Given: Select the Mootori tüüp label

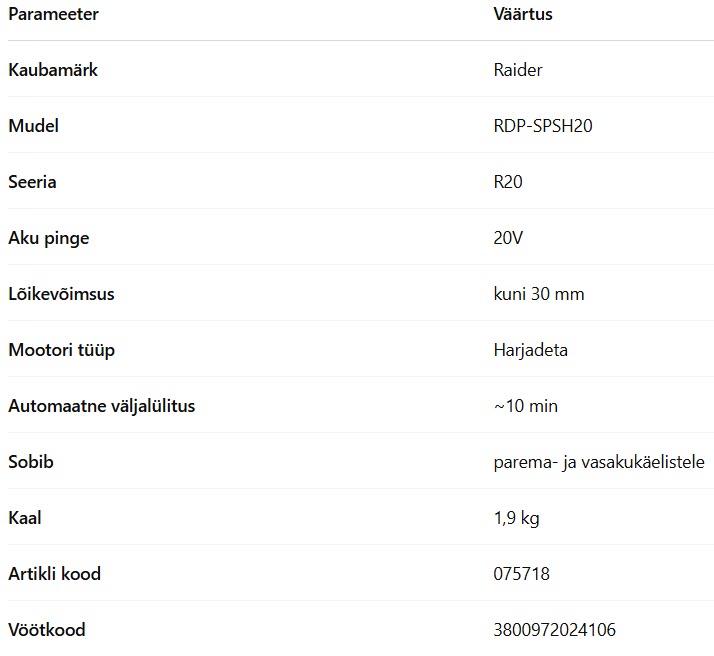Looking at the screenshot, I should (x=61, y=351).
